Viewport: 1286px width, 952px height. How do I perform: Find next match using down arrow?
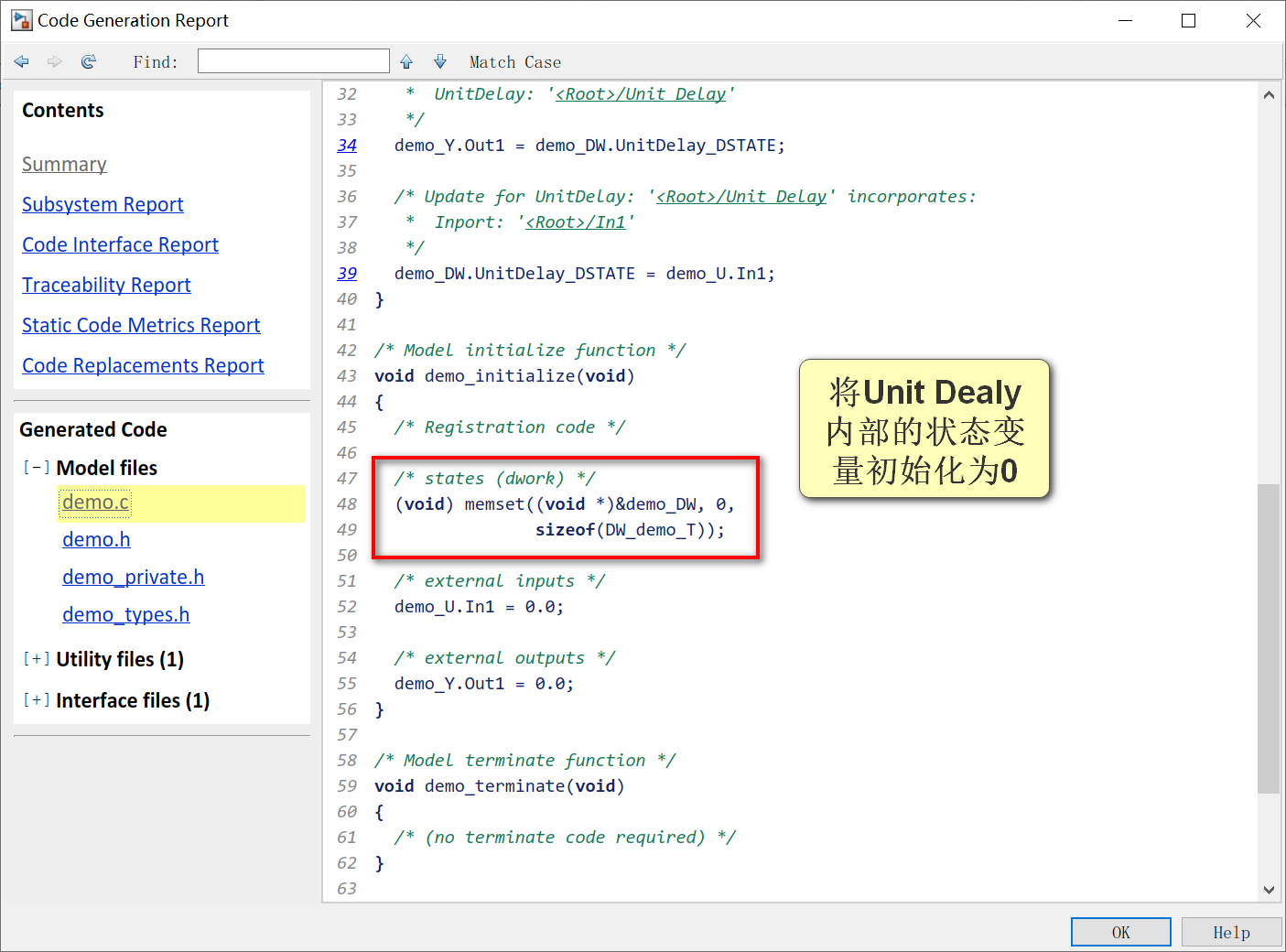(x=439, y=61)
